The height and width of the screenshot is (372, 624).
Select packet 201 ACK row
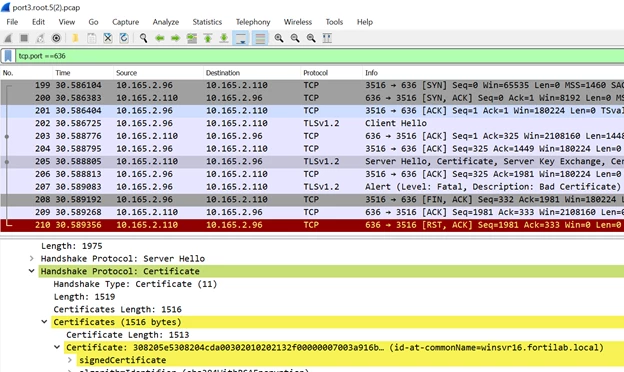[312, 111]
